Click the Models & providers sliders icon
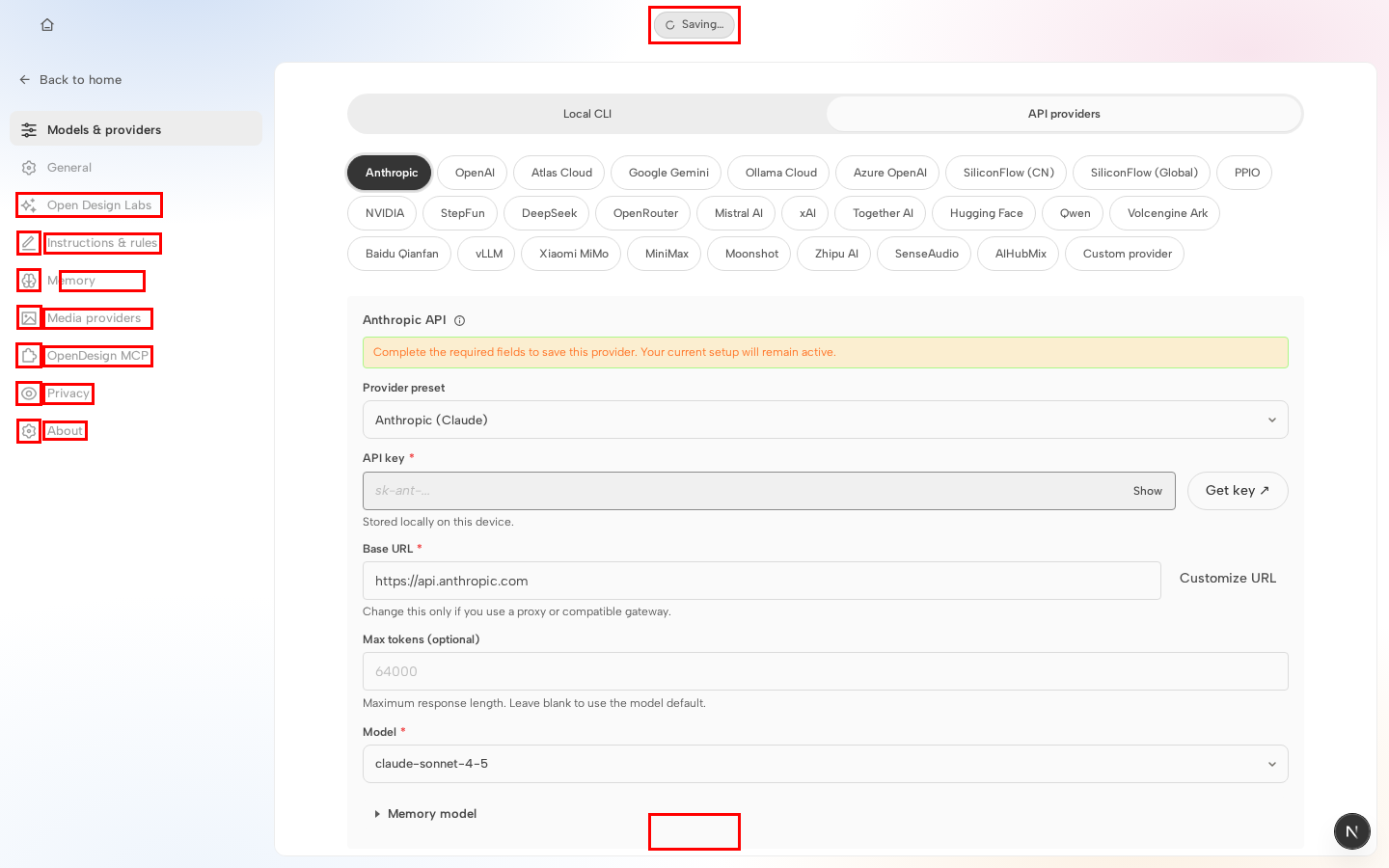The image size is (1389, 868). [x=29, y=130]
